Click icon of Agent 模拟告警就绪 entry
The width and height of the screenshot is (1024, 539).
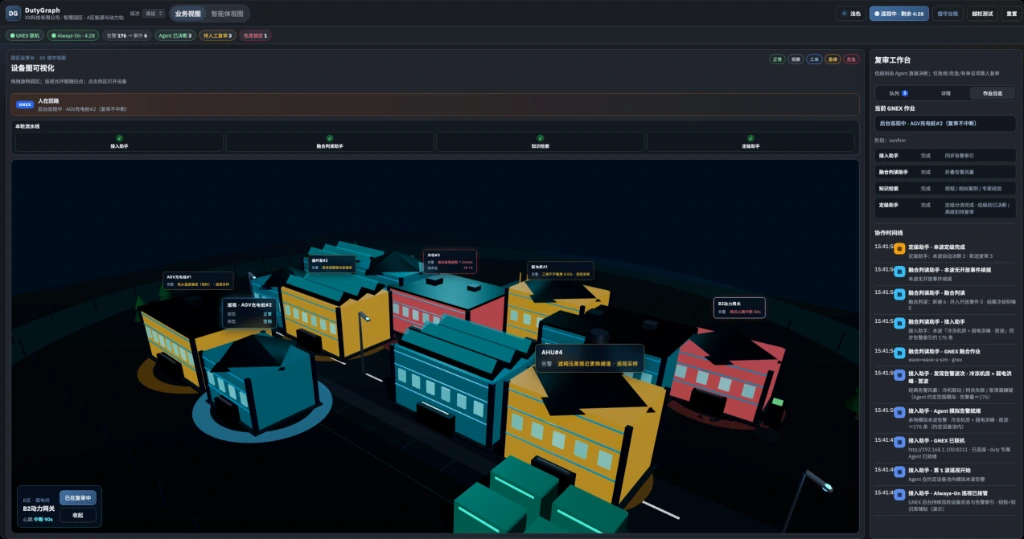pos(899,412)
